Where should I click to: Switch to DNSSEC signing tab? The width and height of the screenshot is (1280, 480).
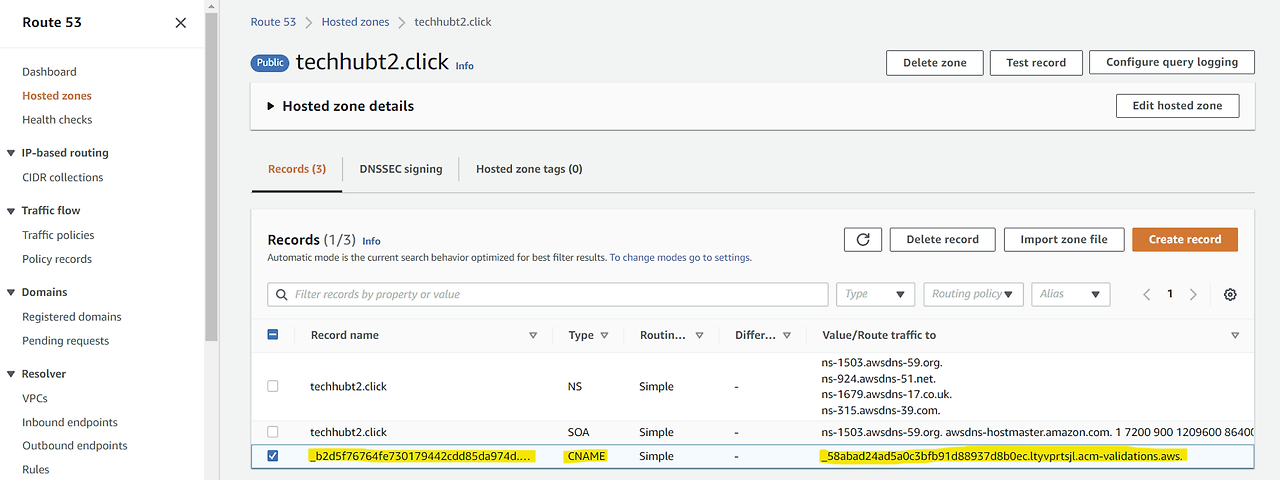(x=401, y=169)
